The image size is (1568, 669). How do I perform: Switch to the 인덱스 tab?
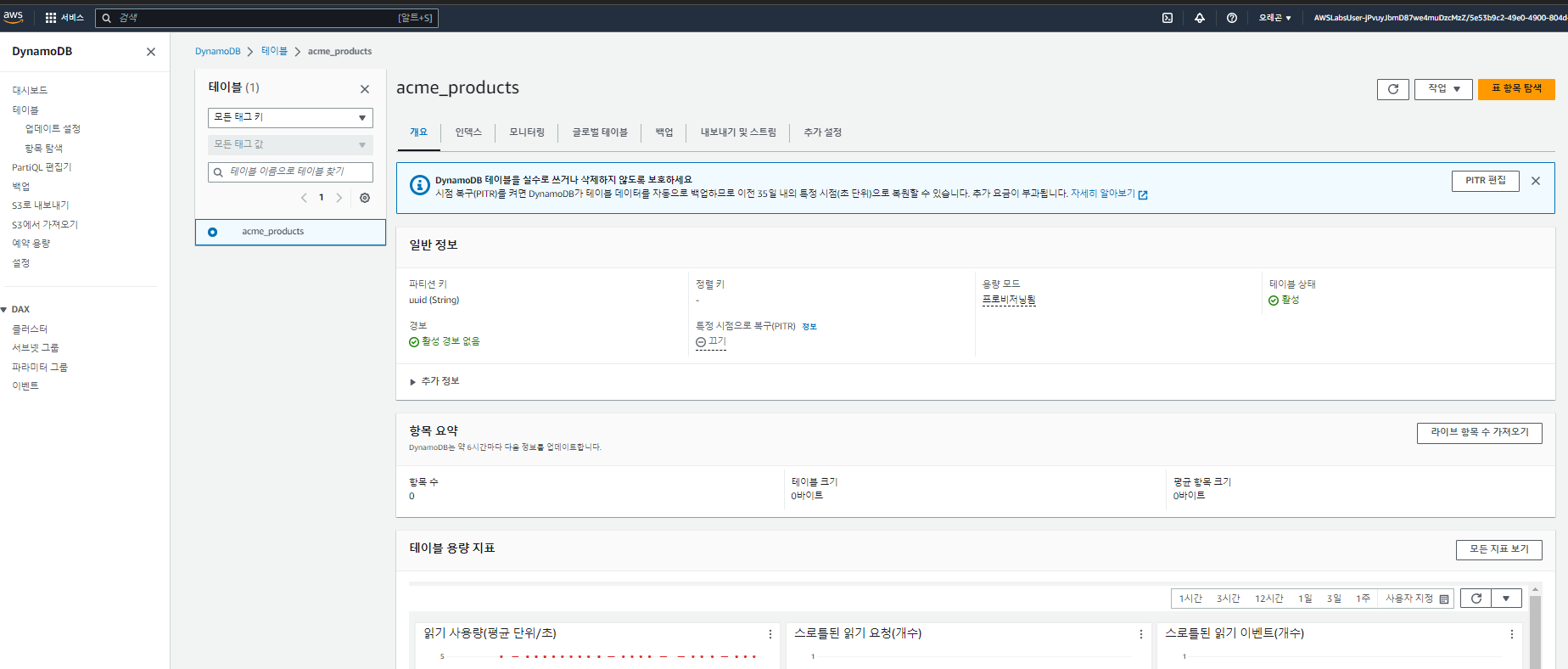468,132
